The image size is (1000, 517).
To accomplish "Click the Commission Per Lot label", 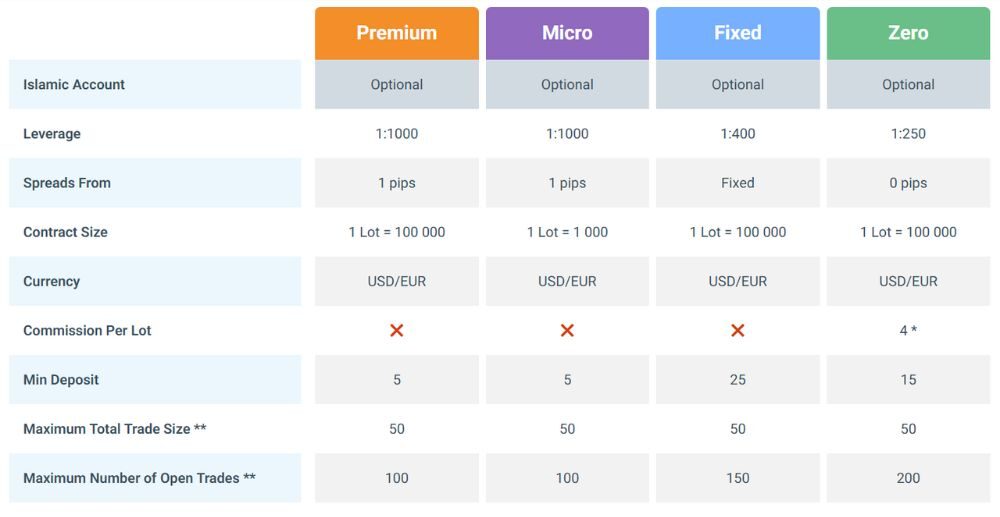I will coord(87,330).
